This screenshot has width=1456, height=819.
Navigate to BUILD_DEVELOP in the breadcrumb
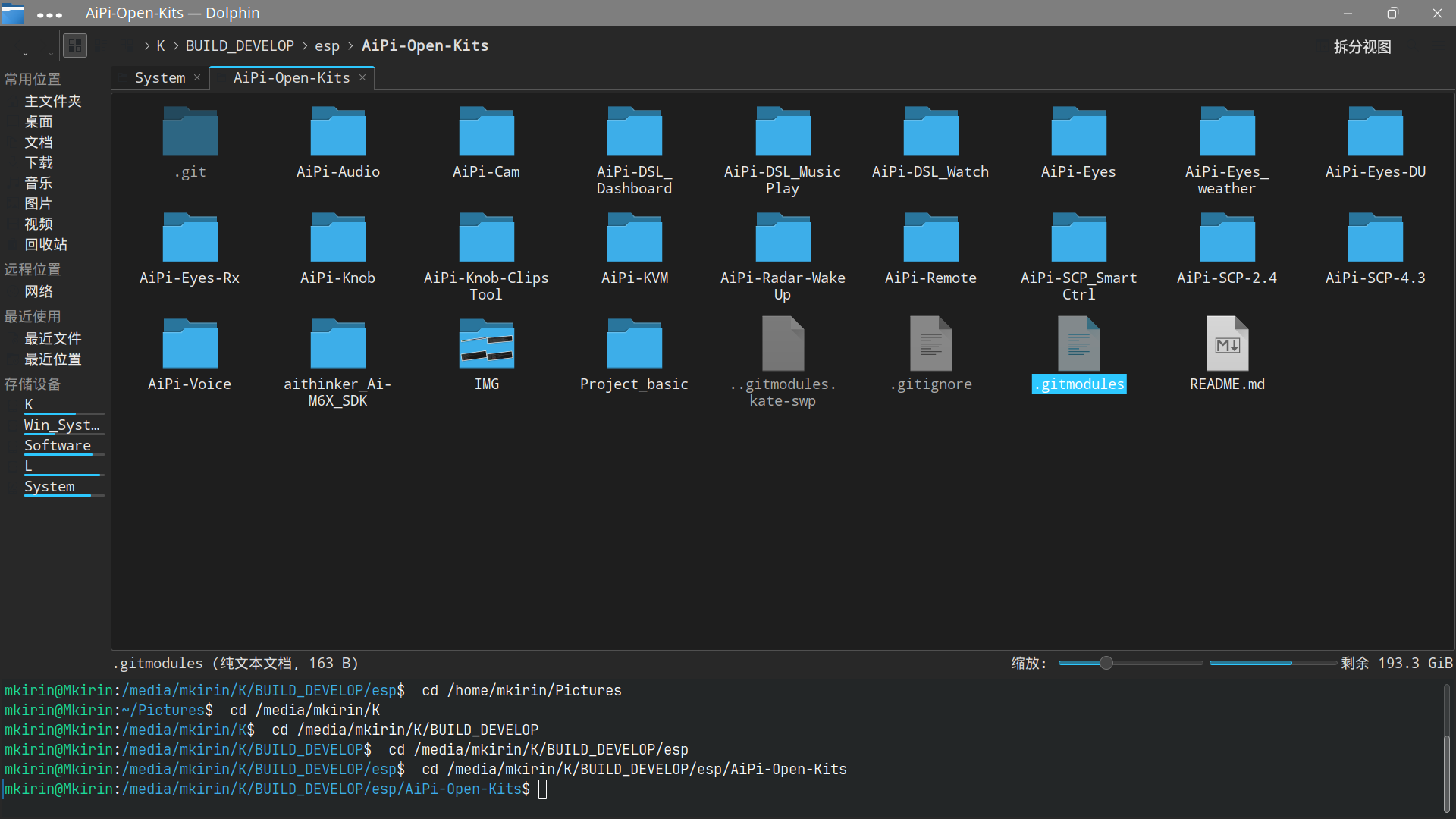(240, 45)
